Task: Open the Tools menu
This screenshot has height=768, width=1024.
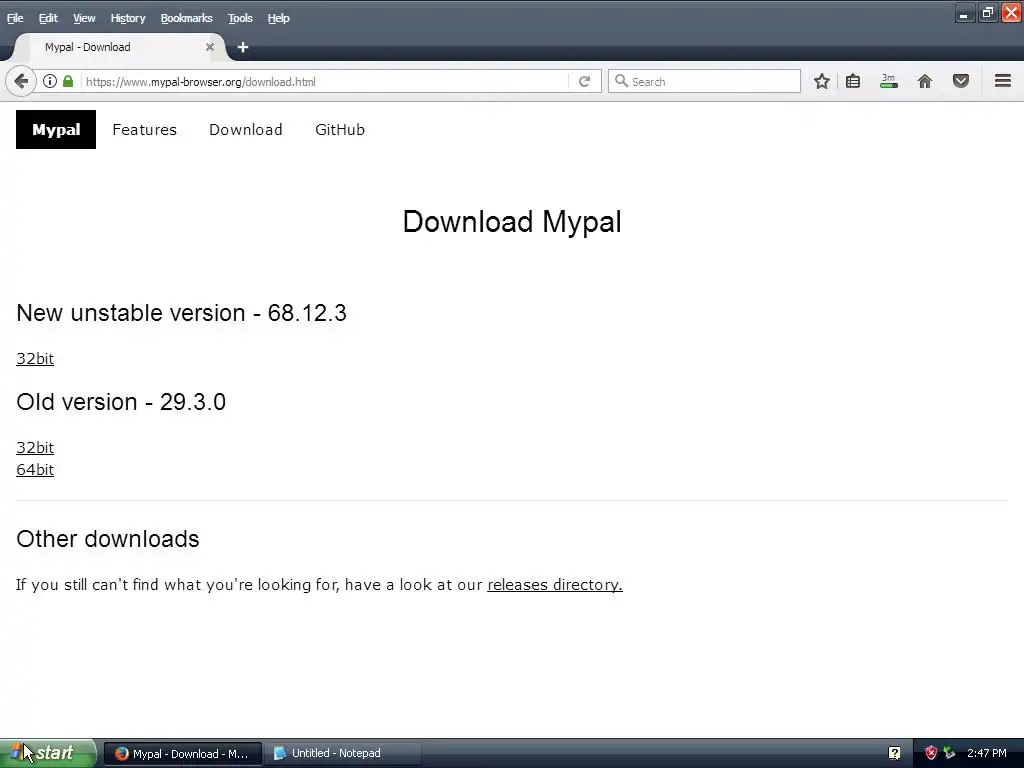Action: 240,18
